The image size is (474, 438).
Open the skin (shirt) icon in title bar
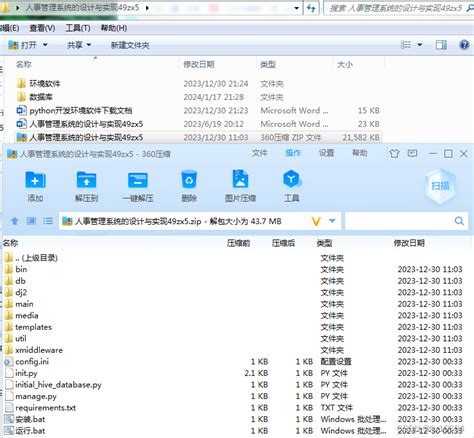pyautogui.click(x=394, y=154)
